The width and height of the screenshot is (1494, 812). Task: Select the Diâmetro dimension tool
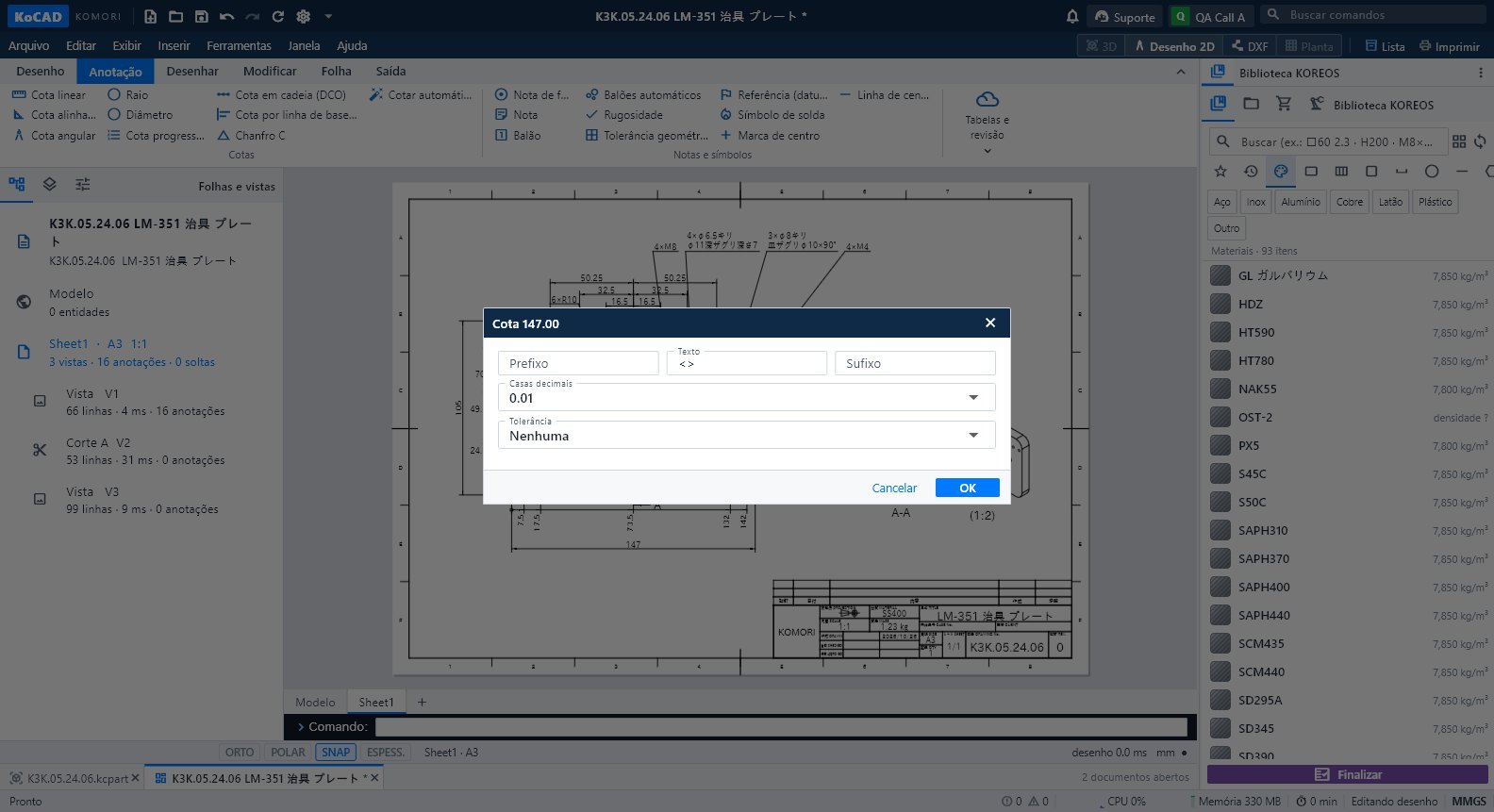click(141, 114)
